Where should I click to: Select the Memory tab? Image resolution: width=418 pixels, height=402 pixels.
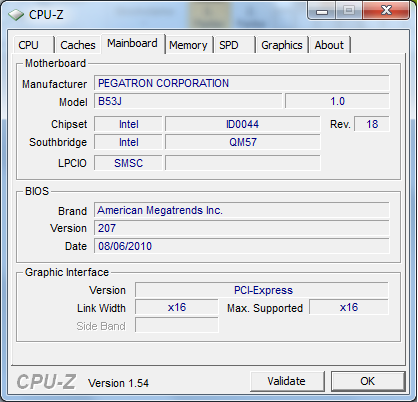(x=188, y=45)
